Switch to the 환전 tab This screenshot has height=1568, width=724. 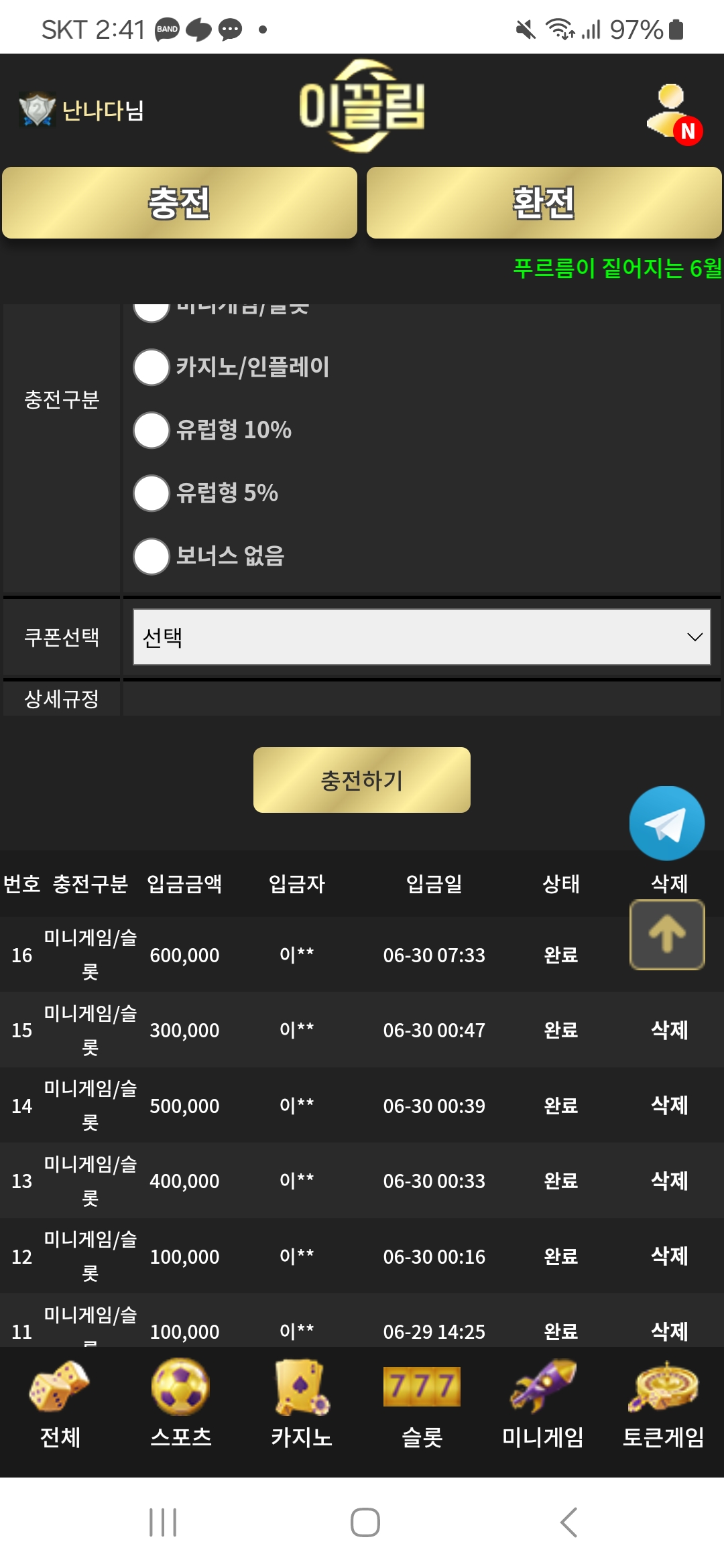(x=544, y=203)
